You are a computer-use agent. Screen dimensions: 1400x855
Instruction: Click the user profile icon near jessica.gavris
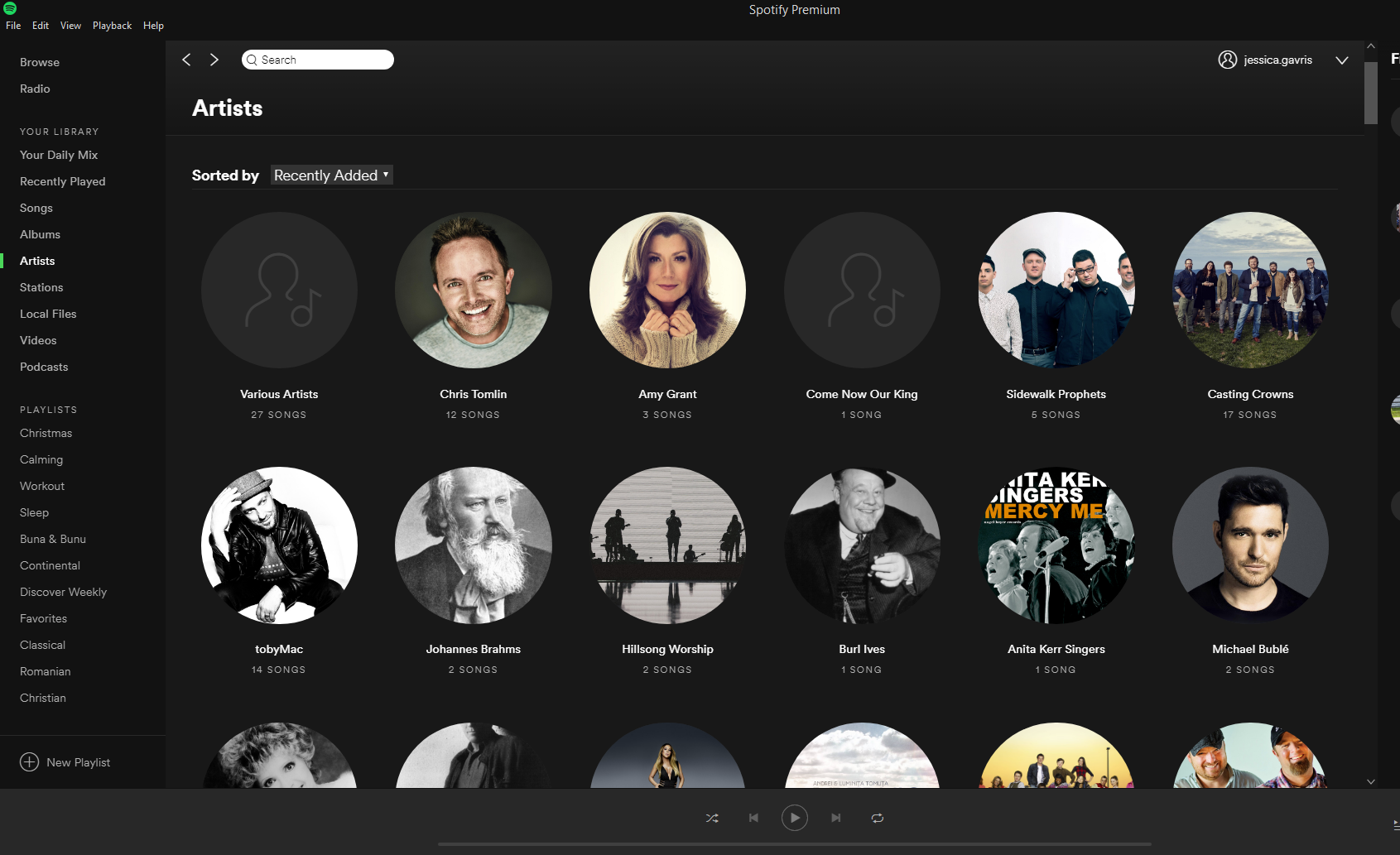(x=1228, y=60)
